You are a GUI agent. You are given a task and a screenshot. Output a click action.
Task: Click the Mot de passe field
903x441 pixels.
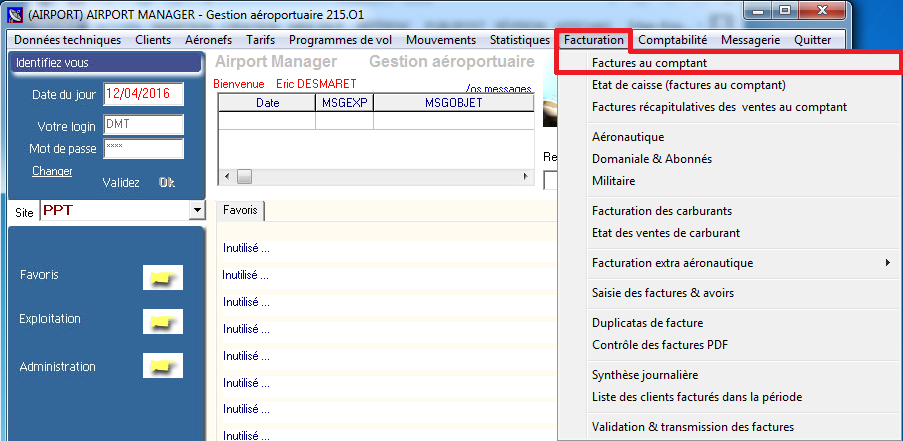[143, 148]
